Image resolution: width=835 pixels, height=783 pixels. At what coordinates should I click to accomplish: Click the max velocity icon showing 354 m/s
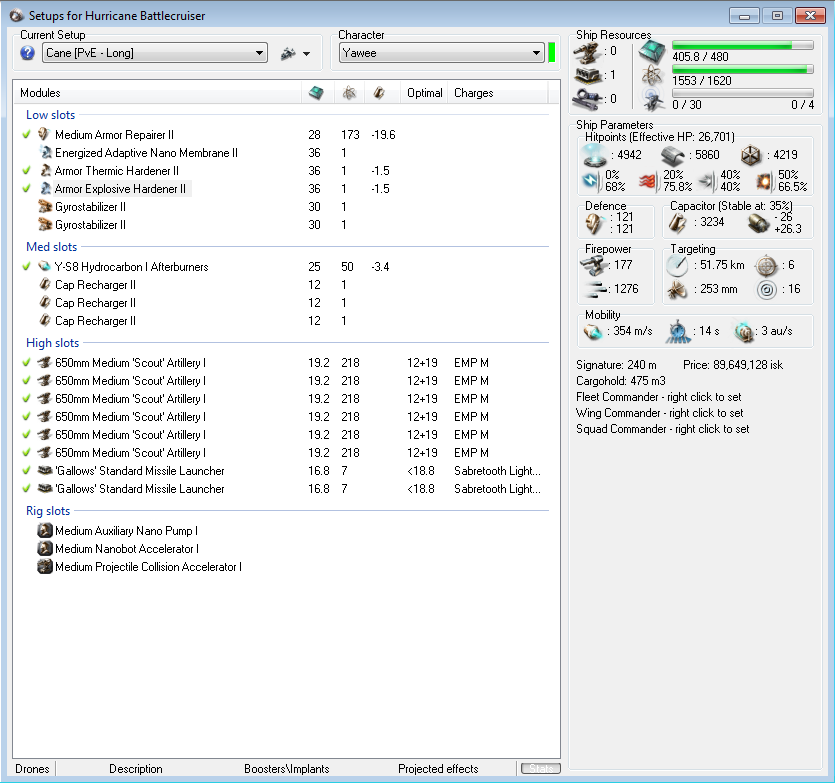tap(593, 331)
